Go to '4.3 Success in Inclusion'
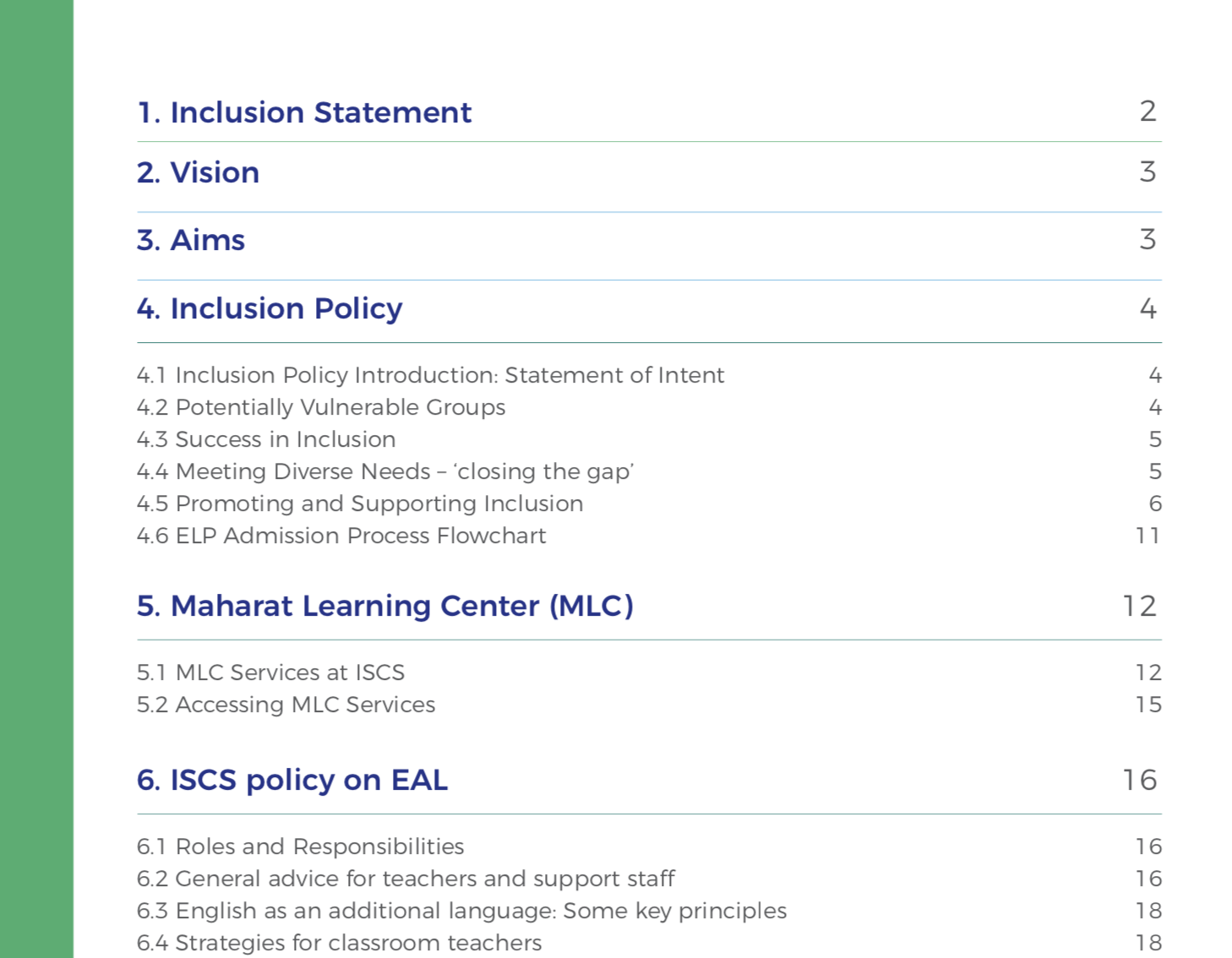The width and height of the screenshot is (1232, 958). [266, 439]
